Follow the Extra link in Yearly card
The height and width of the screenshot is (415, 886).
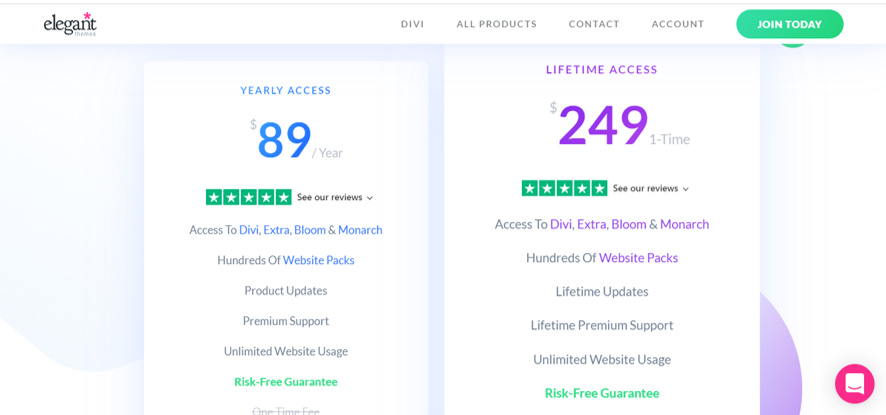click(277, 230)
